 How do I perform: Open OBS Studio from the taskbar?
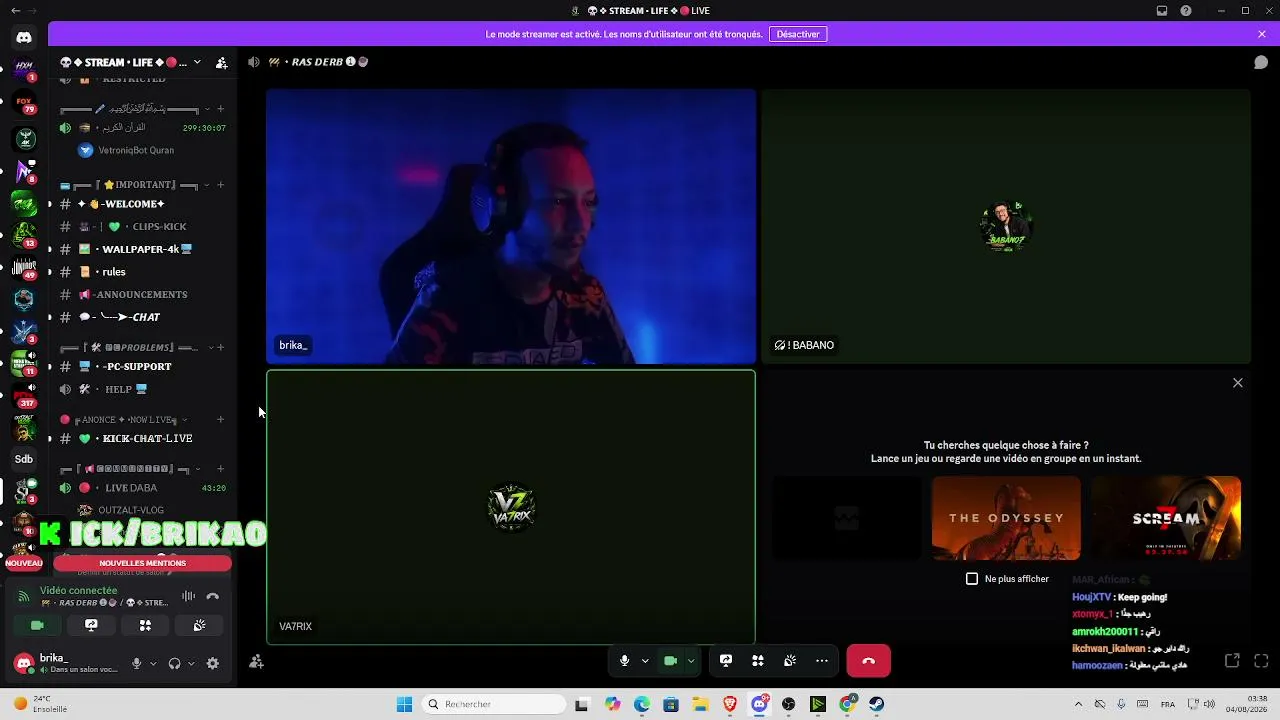pos(789,704)
